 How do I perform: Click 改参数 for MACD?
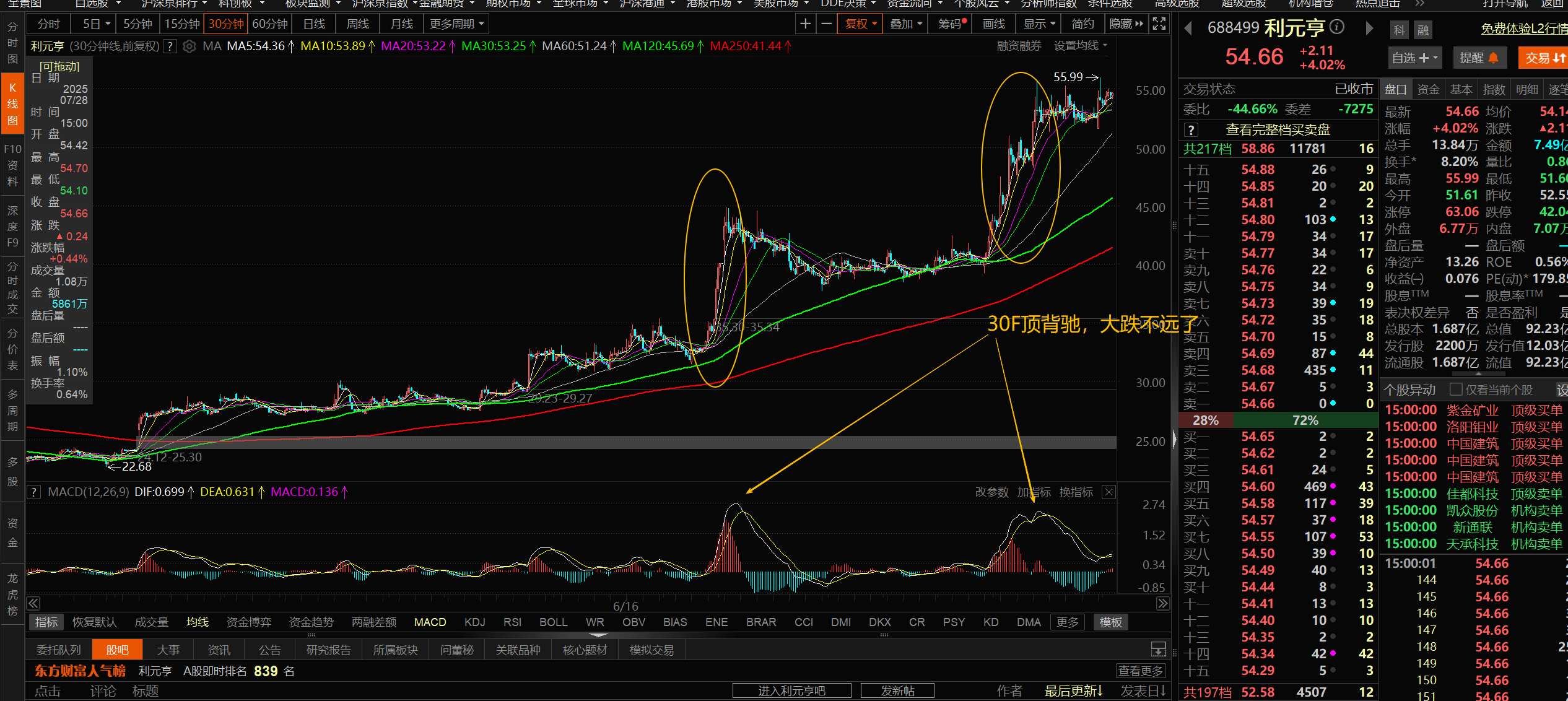tap(991, 492)
